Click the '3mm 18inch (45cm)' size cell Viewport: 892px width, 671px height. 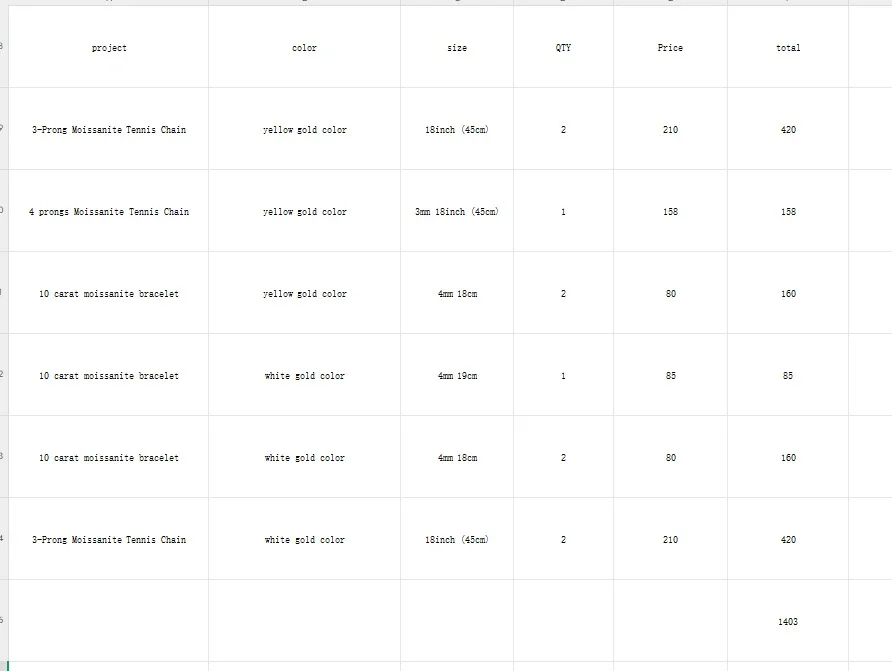click(x=457, y=212)
